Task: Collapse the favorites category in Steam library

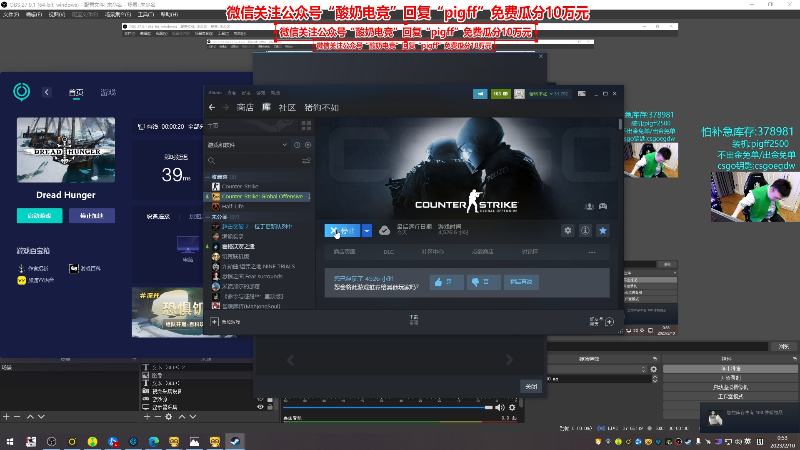Action: point(208,177)
